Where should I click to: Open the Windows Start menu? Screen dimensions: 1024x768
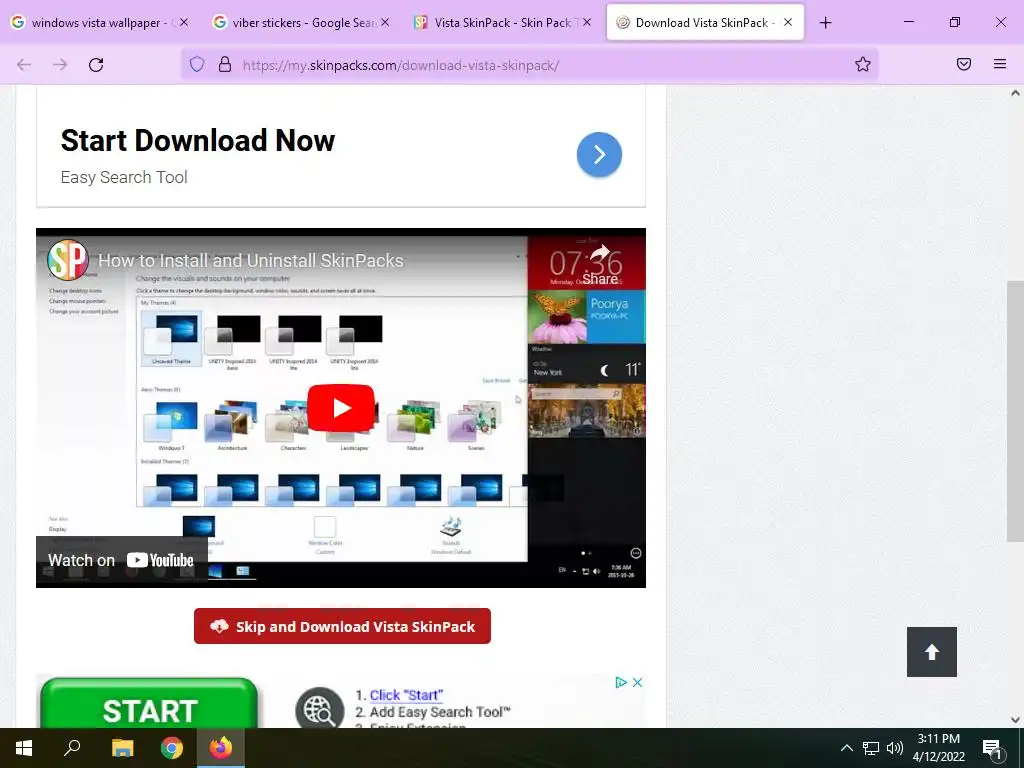24,748
